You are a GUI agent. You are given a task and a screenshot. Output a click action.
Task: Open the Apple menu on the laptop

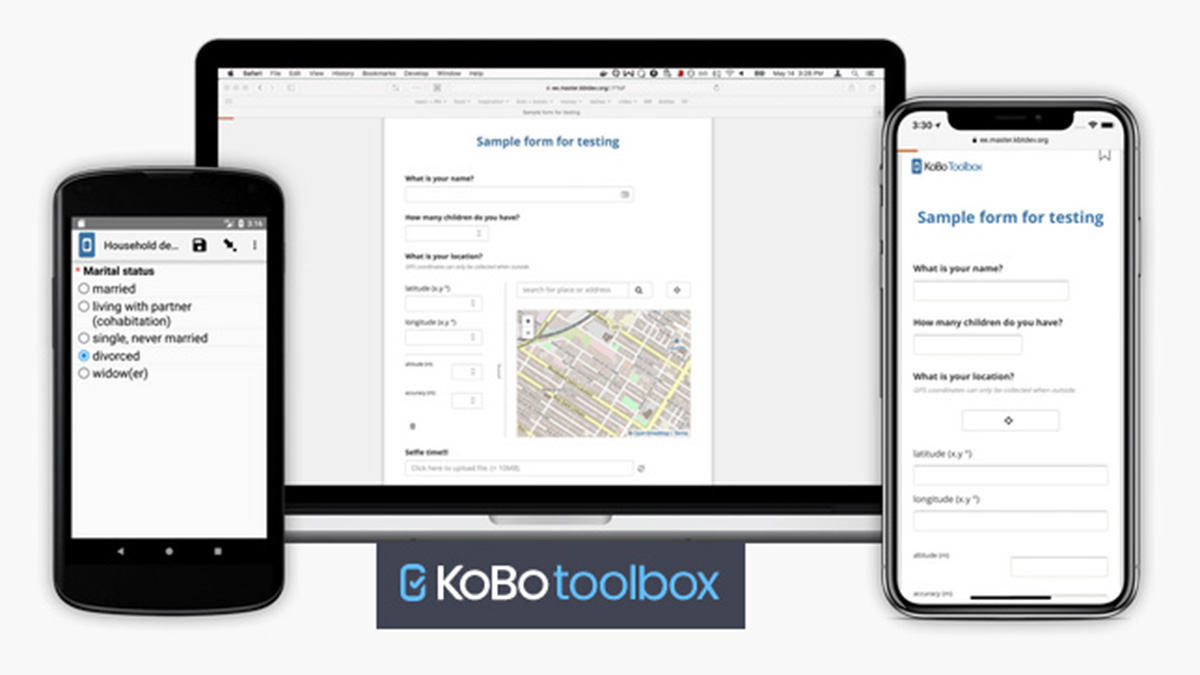coord(230,73)
